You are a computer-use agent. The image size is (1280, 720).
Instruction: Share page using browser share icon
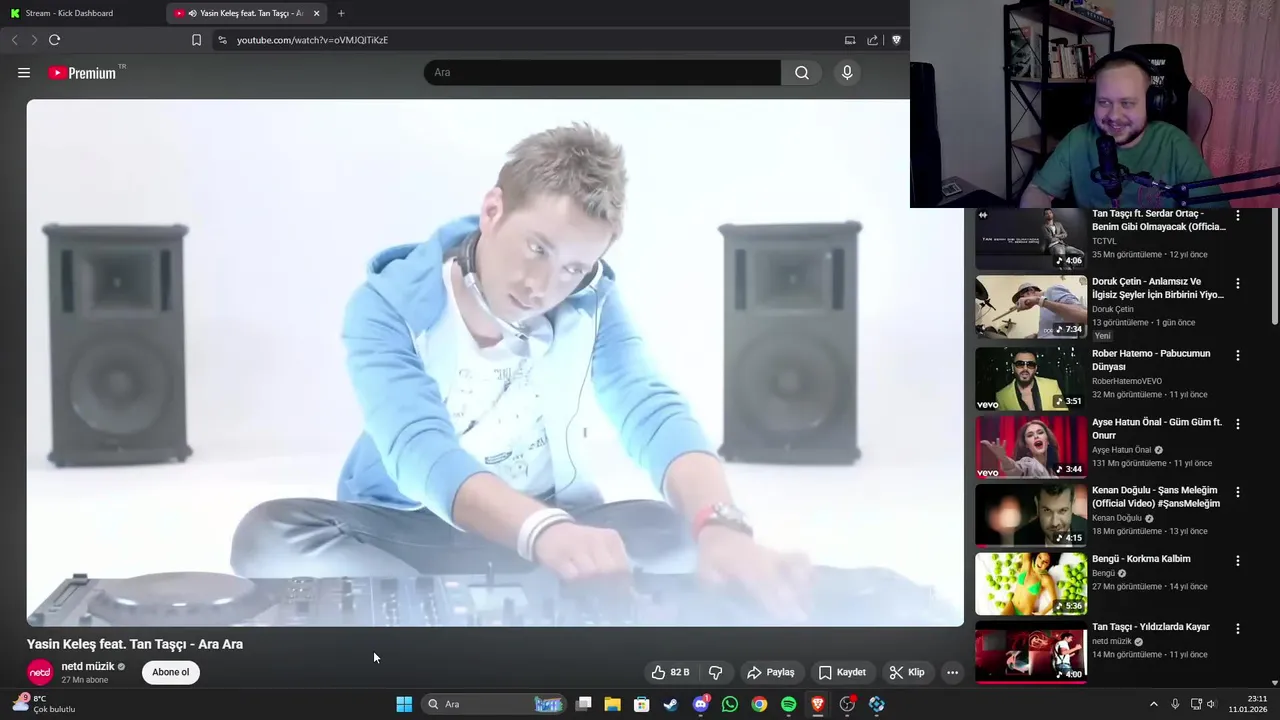pos(872,40)
